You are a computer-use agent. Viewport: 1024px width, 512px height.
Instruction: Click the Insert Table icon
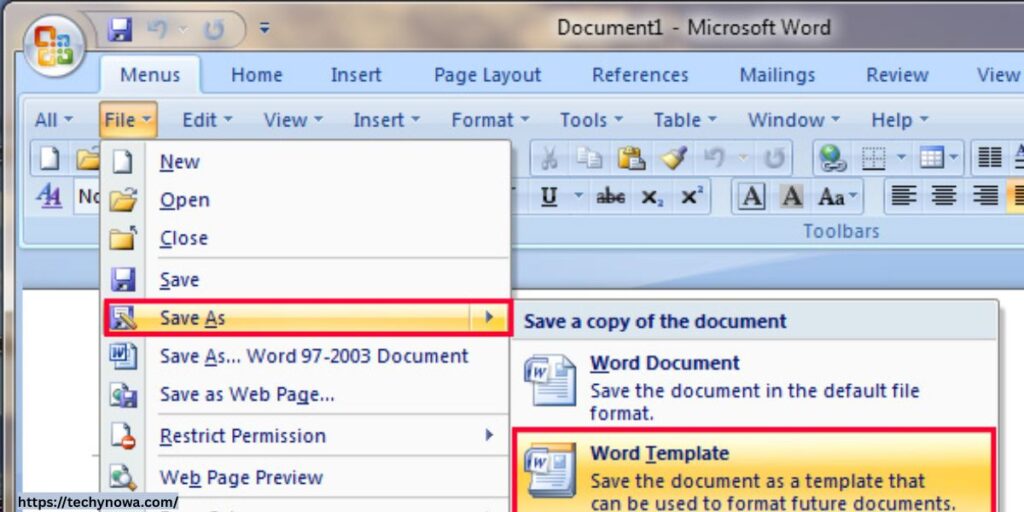pyautogui.click(x=931, y=158)
